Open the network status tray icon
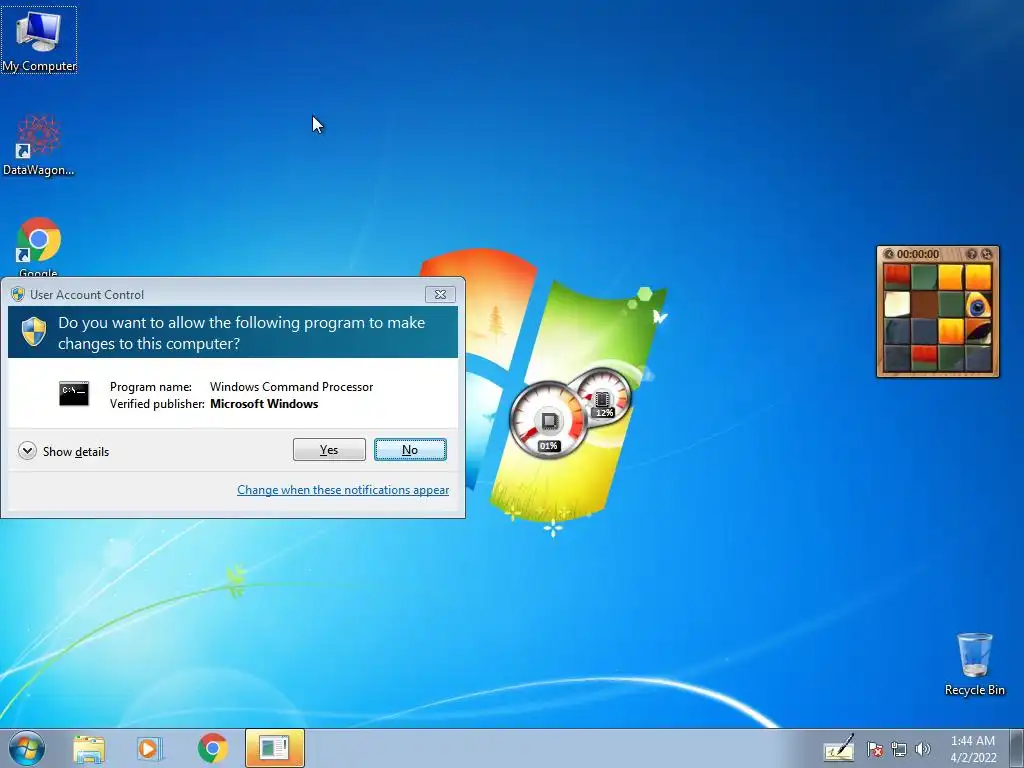The height and width of the screenshot is (768, 1024). [899, 749]
